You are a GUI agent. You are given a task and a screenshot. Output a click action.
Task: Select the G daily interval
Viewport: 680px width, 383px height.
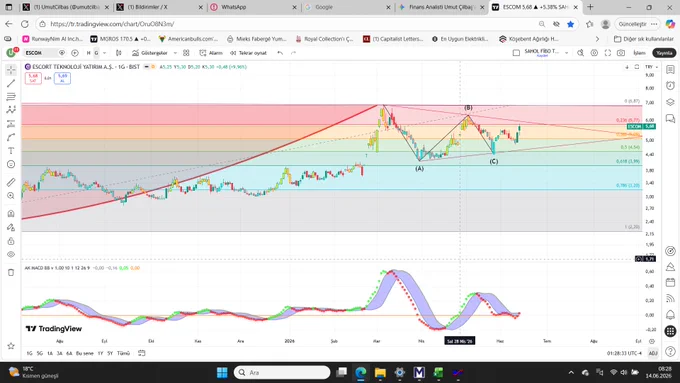coord(96,53)
